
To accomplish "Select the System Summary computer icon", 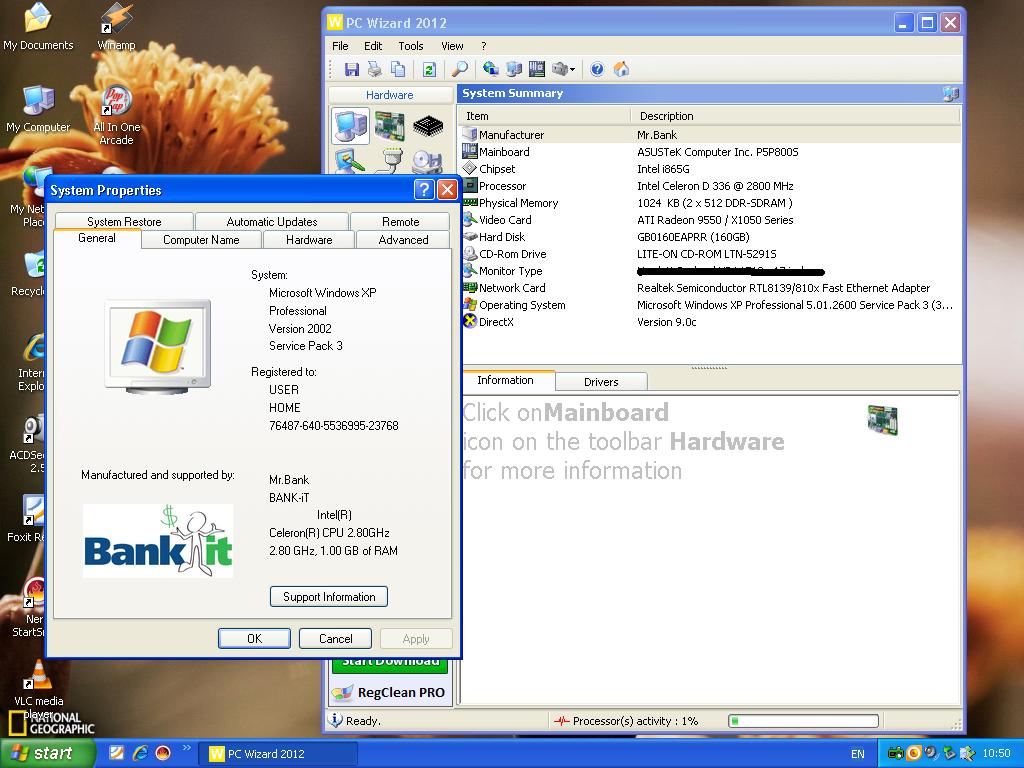I will 350,126.
